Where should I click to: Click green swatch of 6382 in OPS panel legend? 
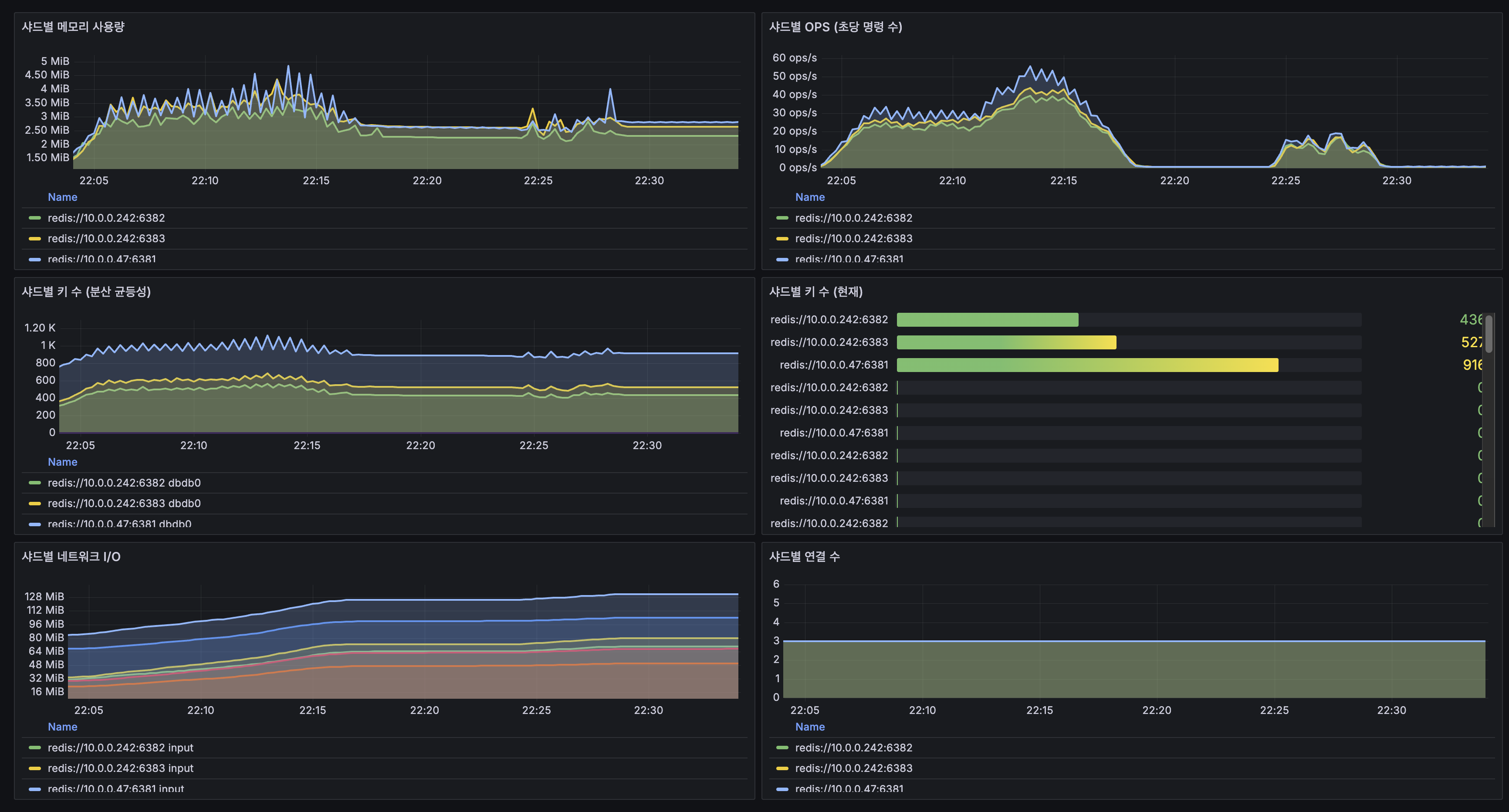782,218
